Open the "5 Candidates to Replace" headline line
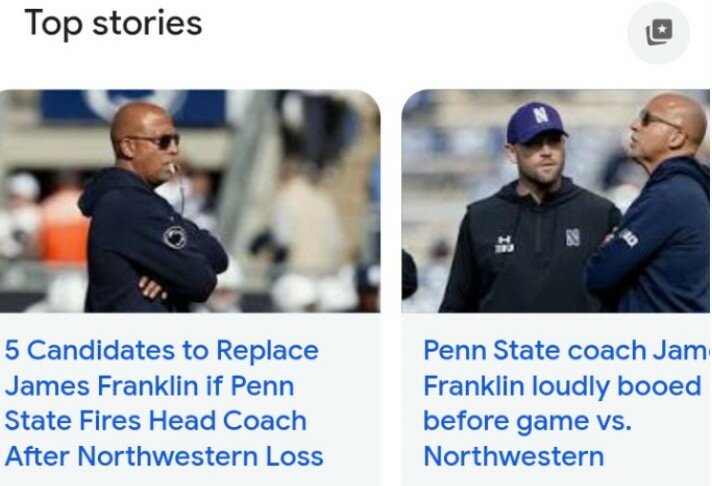The image size is (712, 486). tap(161, 351)
